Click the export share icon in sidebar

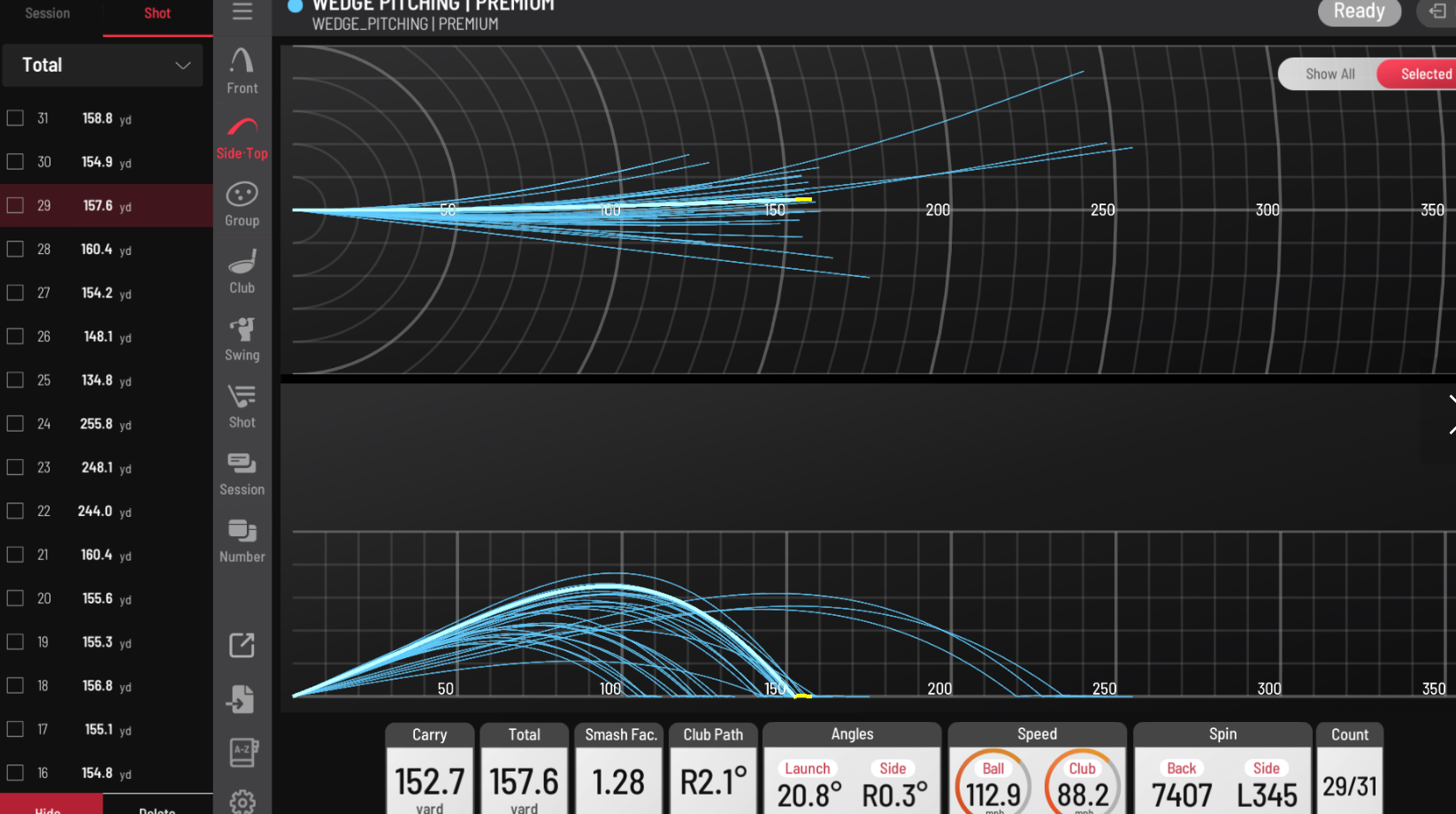[241, 645]
